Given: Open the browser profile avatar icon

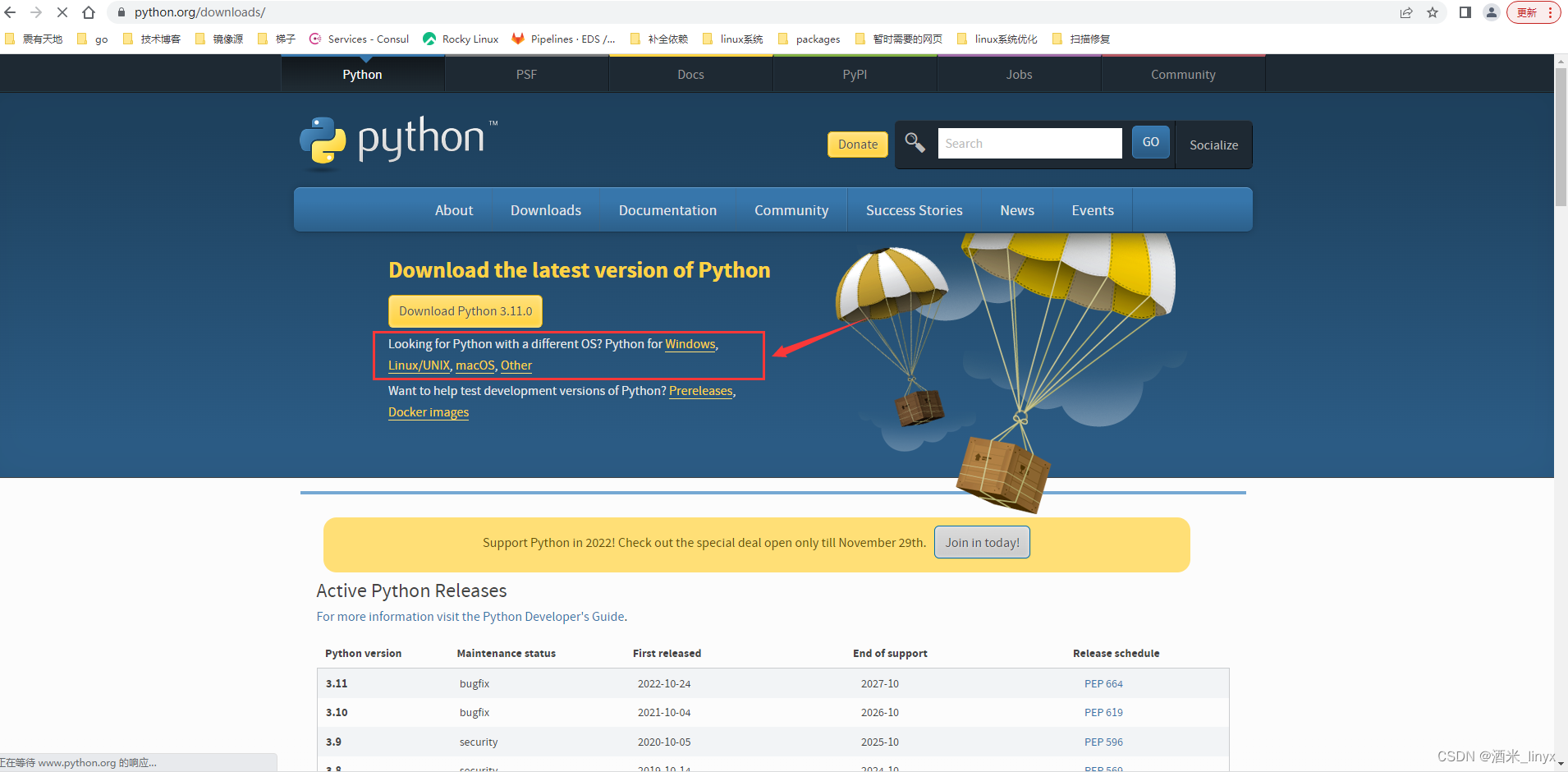Looking at the screenshot, I should (x=1492, y=12).
